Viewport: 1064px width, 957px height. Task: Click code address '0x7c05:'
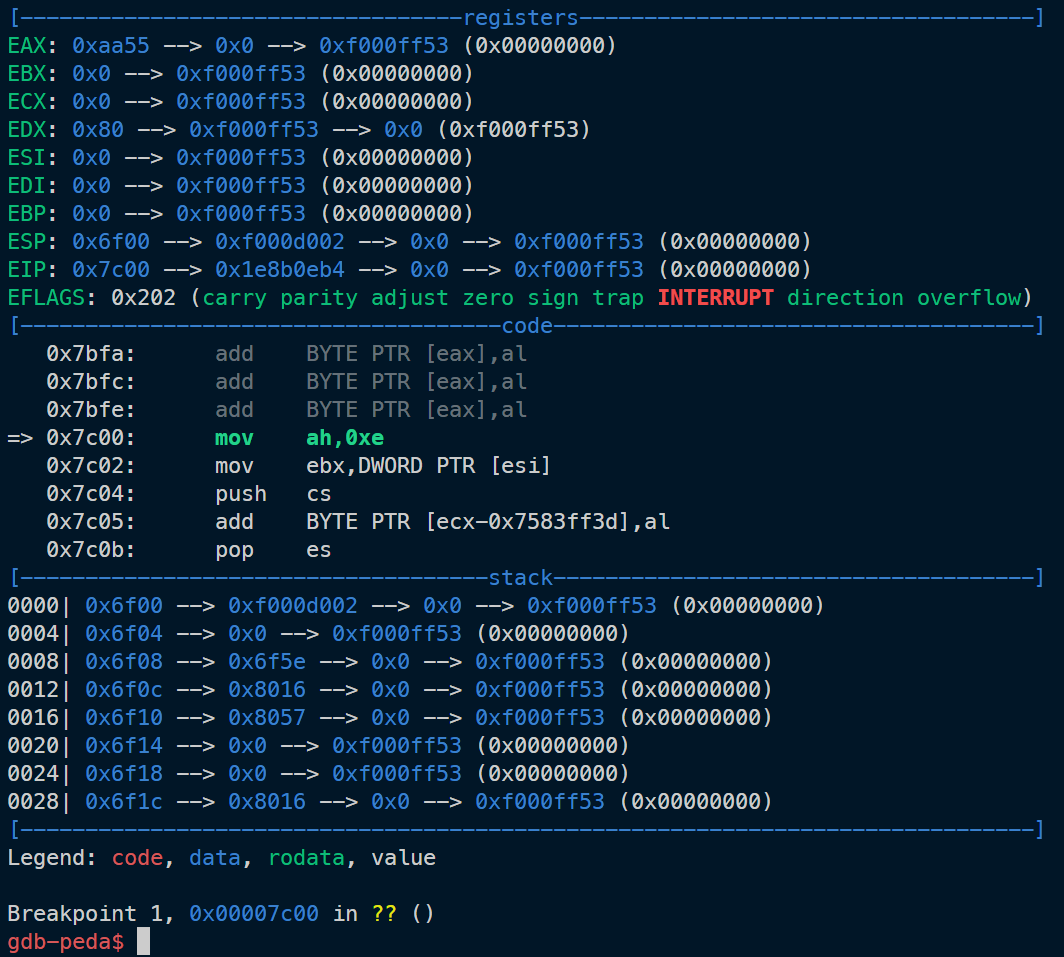pyautogui.click(x=90, y=521)
